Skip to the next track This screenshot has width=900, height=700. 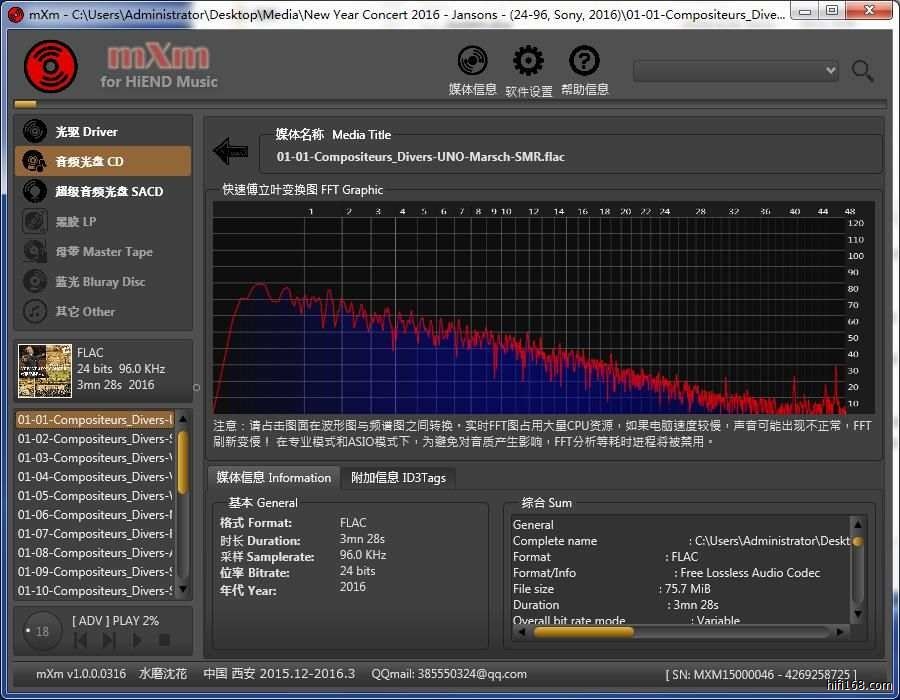pyautogui.click(x=109, y=640)
